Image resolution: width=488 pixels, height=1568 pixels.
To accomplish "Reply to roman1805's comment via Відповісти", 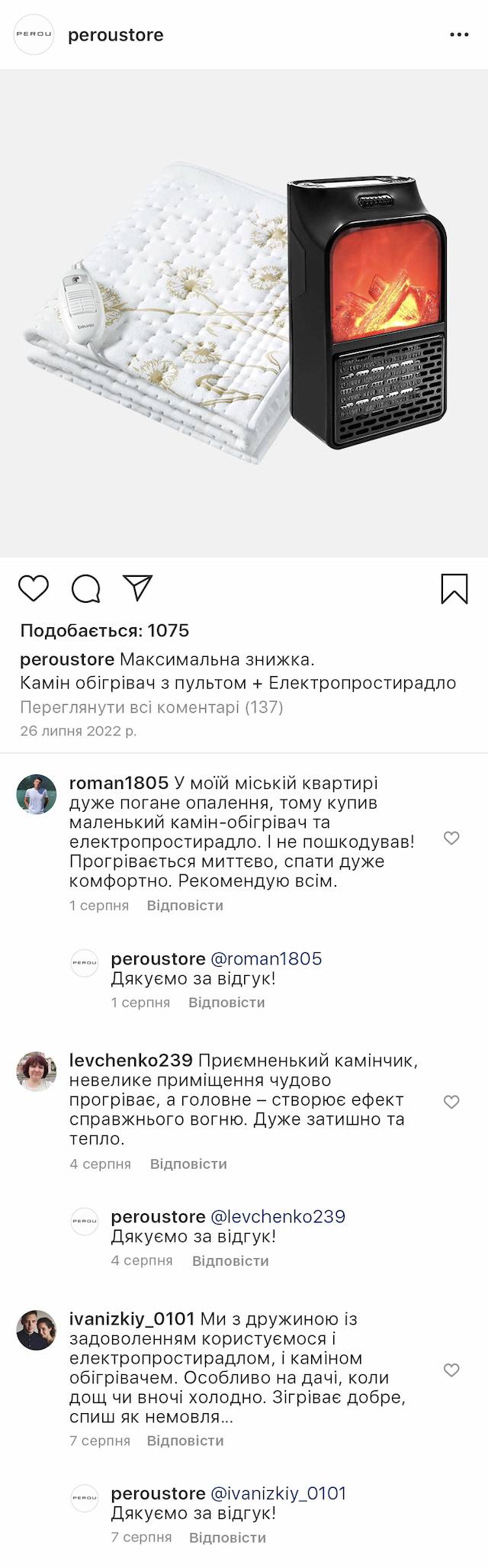I will 185,906.
